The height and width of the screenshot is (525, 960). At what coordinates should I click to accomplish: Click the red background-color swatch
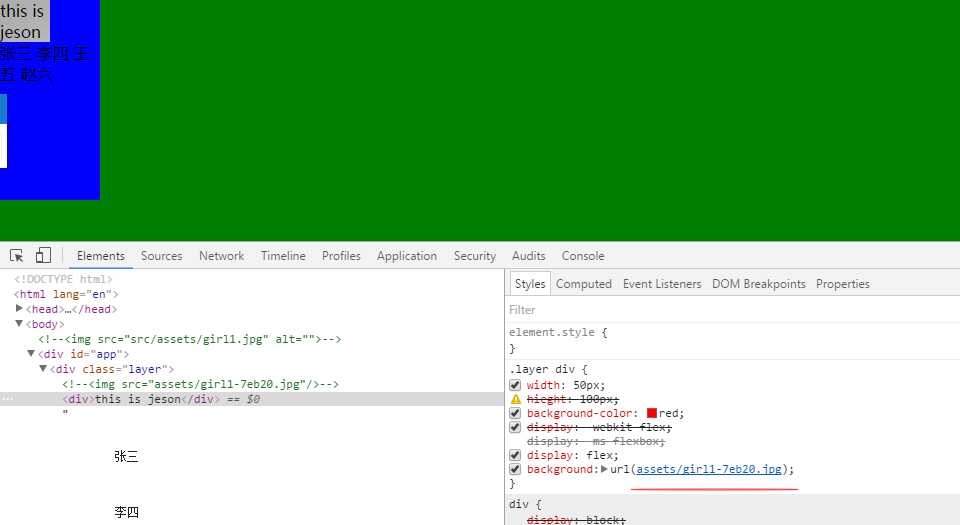tap(651, 413)
